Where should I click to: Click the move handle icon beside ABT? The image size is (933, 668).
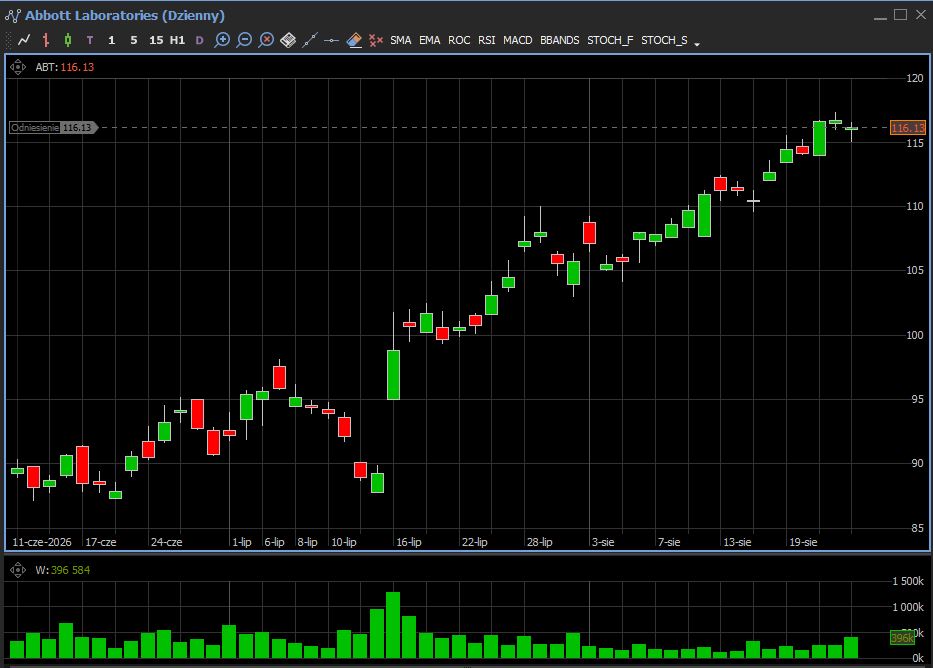18,67
